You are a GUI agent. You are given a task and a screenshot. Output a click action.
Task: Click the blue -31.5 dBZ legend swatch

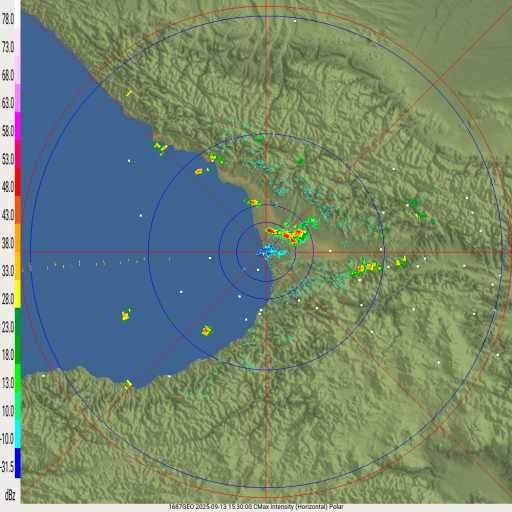click(x=18, y=463)
